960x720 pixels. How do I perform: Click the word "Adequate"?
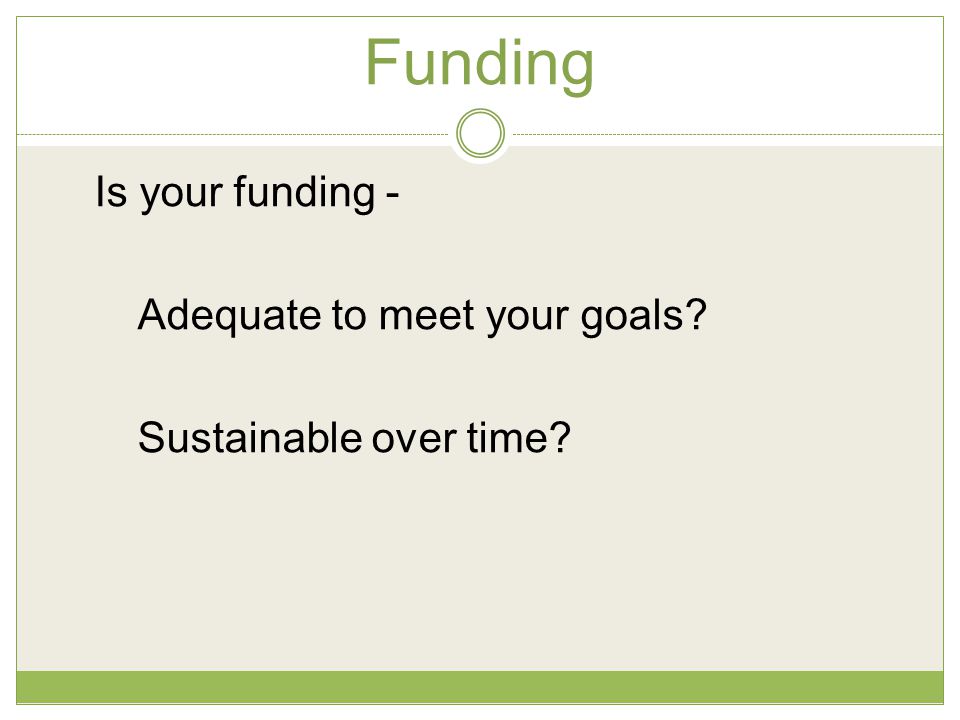[x=230, y=316]
